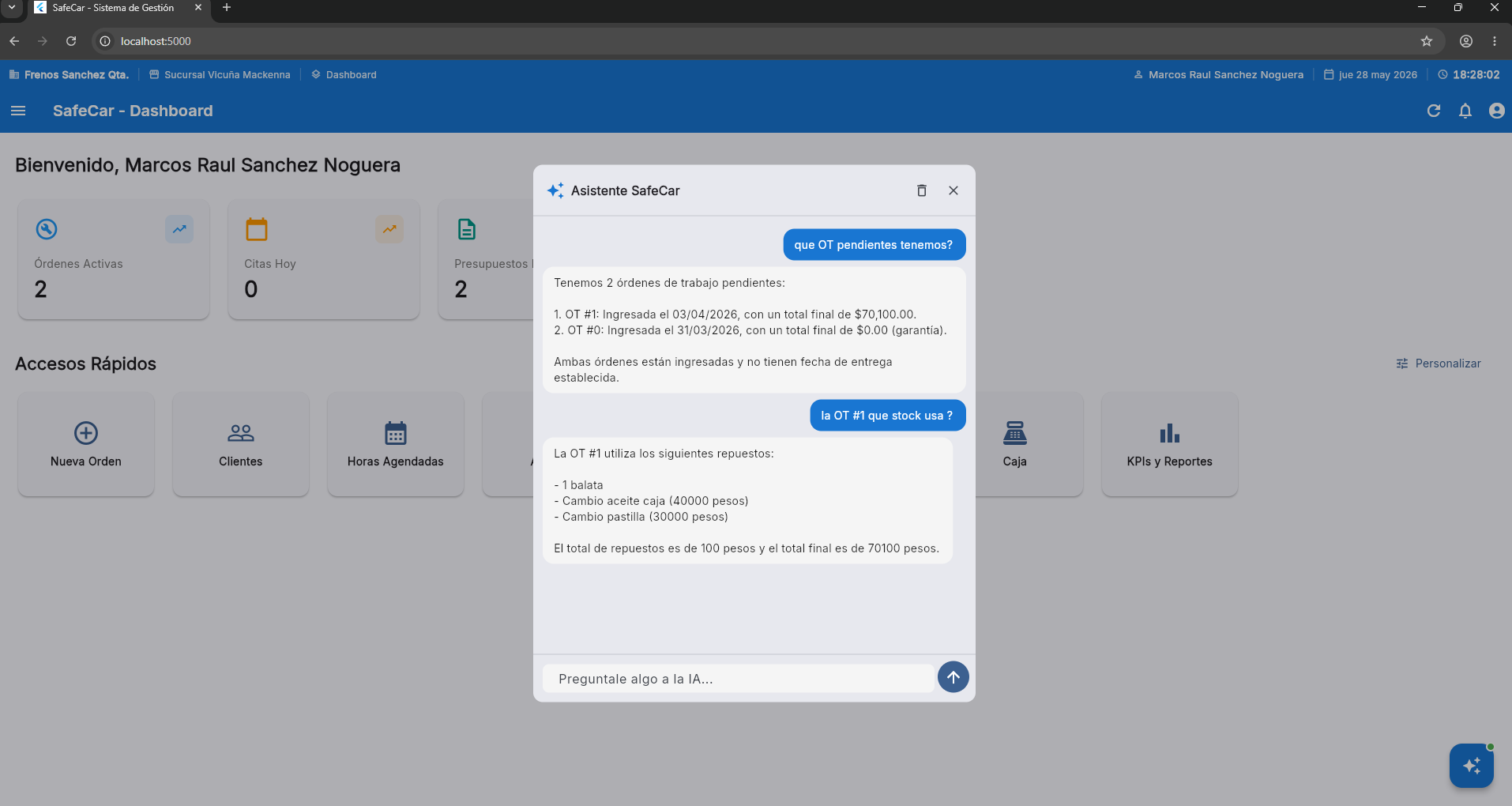Reload the page in the browser
Screen dimensions: 1512x806
pyautogui.click(x=71, y=41)
